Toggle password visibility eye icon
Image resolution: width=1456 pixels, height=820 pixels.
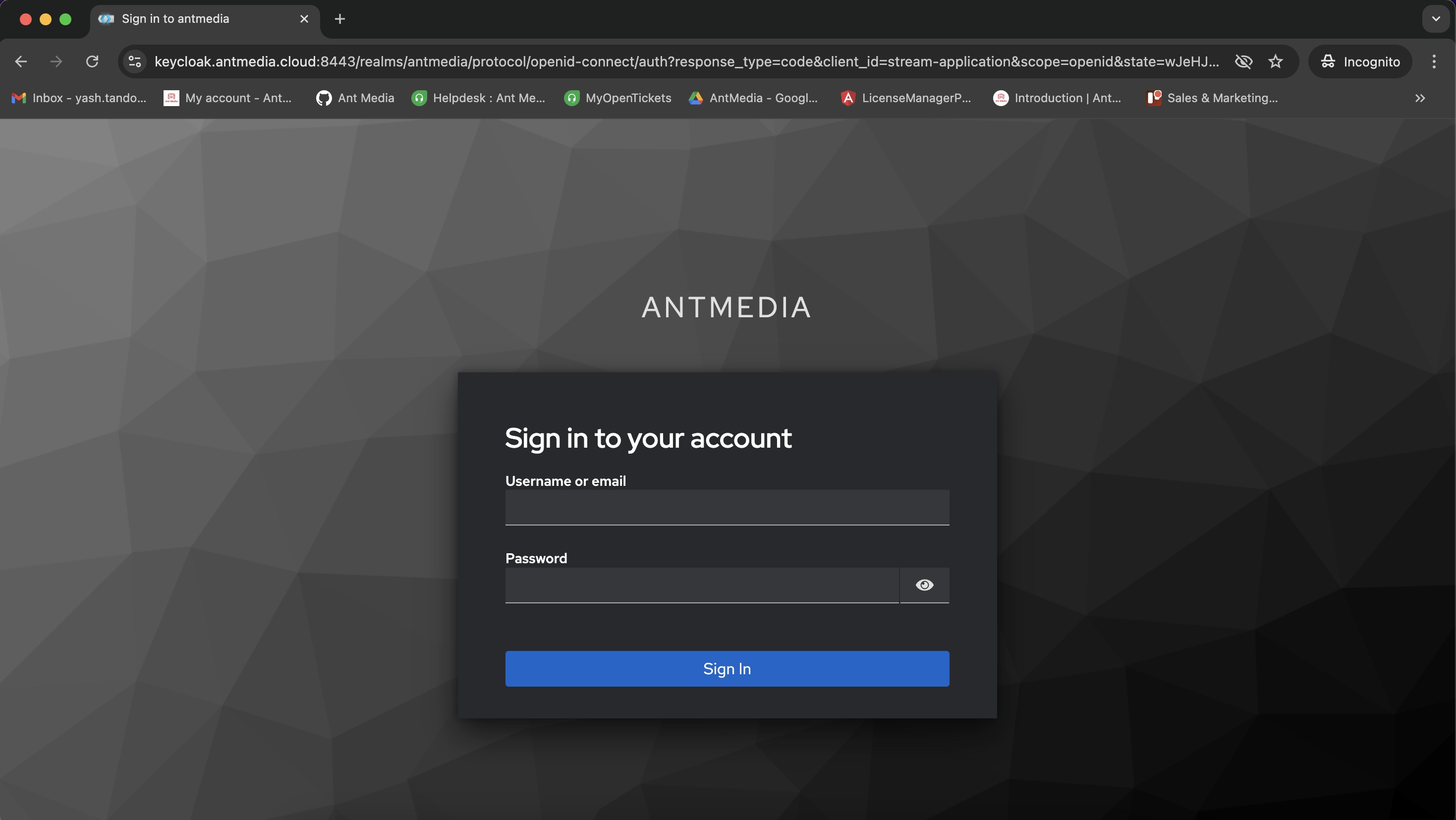(924, 585)
